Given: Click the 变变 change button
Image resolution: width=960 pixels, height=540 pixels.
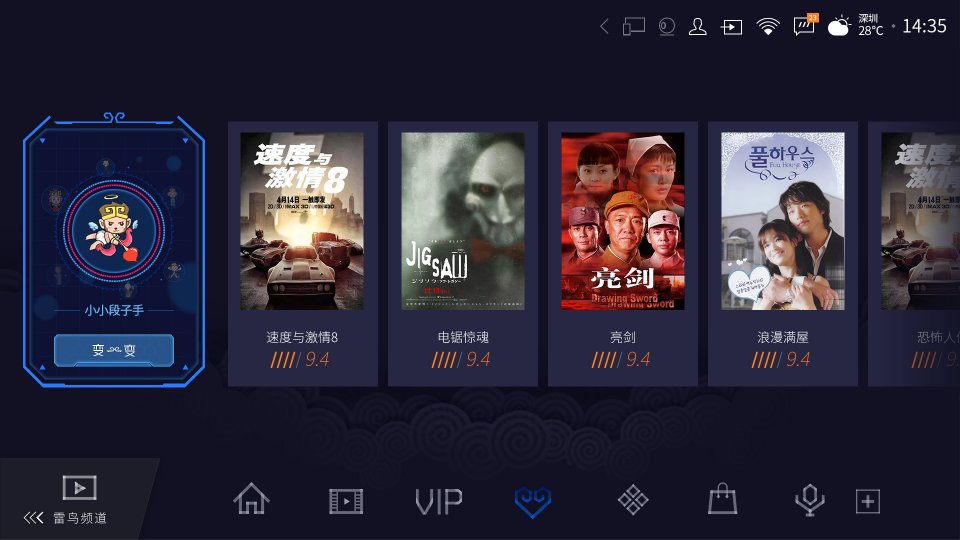Looking at the screenshot, I should click(x=114, y=350).
